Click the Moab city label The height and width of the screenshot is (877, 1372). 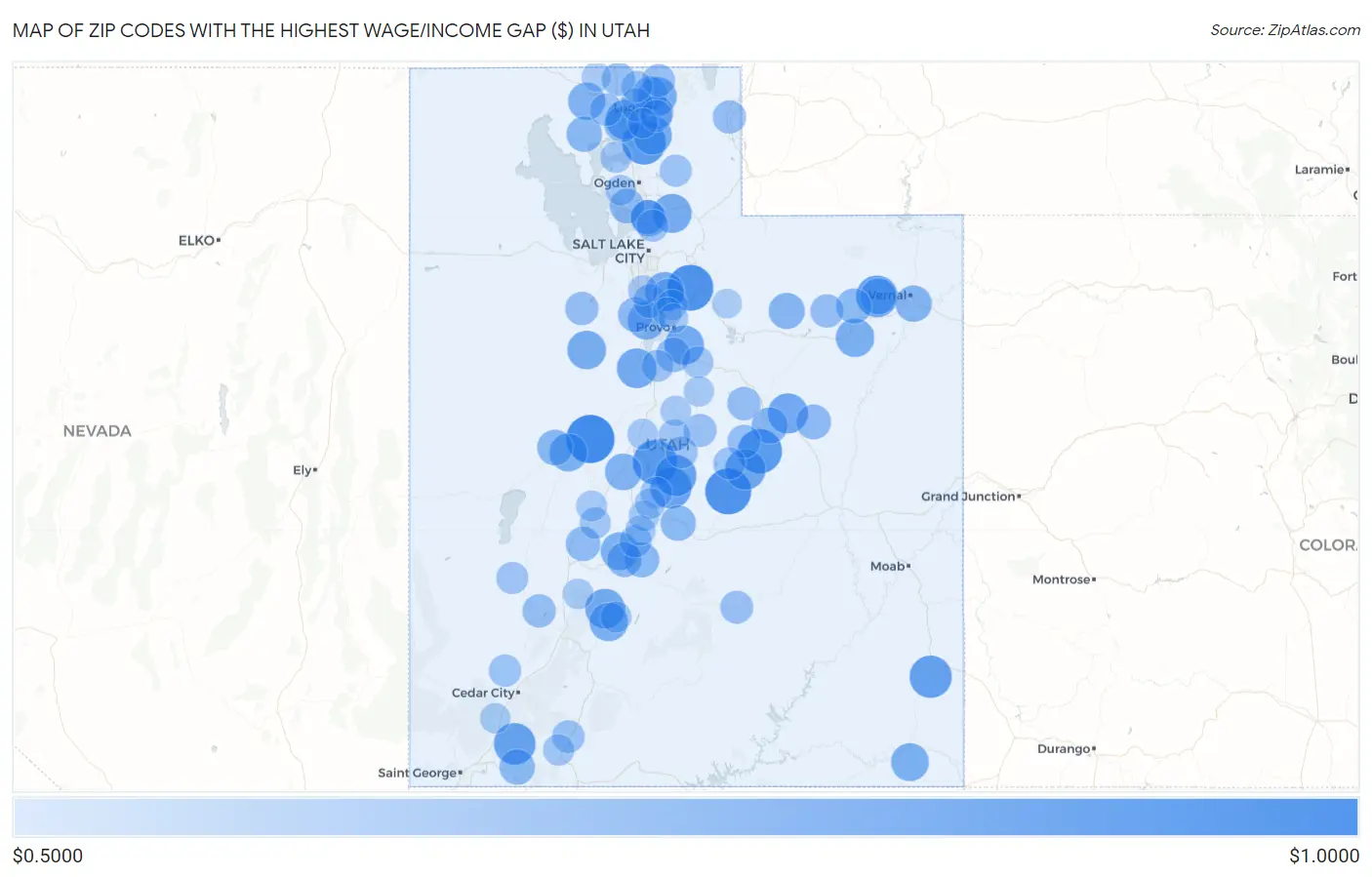point(890,566)
